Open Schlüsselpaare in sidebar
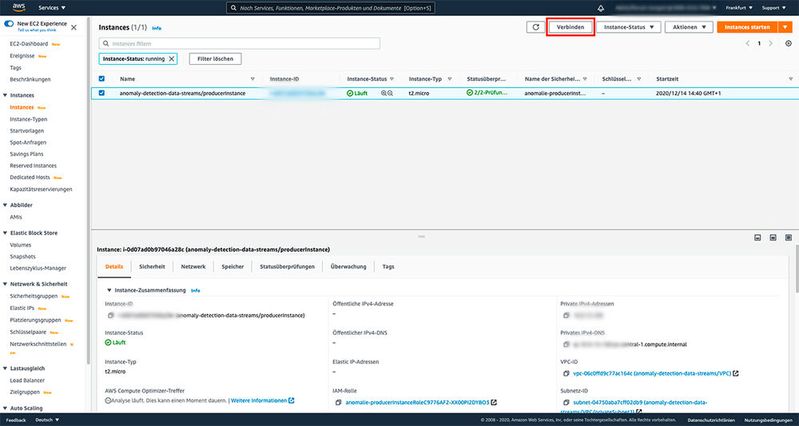 (28, 332)
